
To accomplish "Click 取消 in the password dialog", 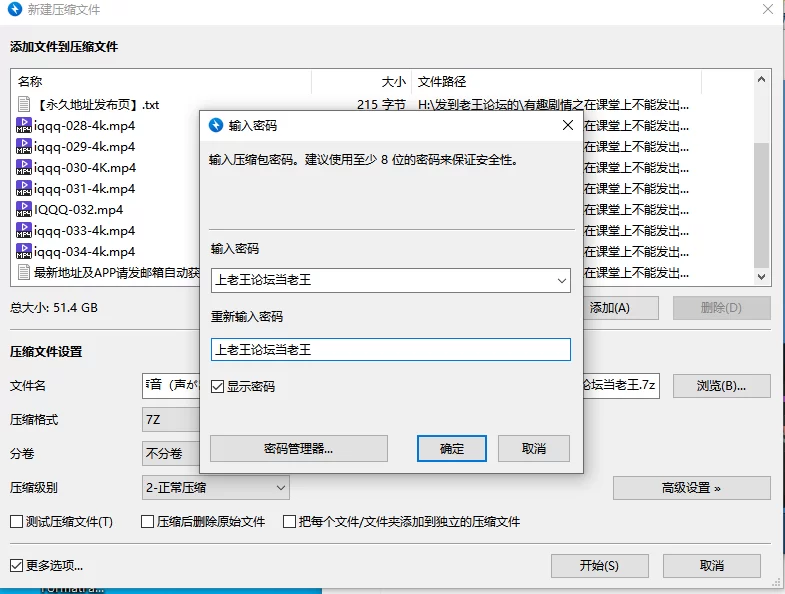I will click(534, 449).
